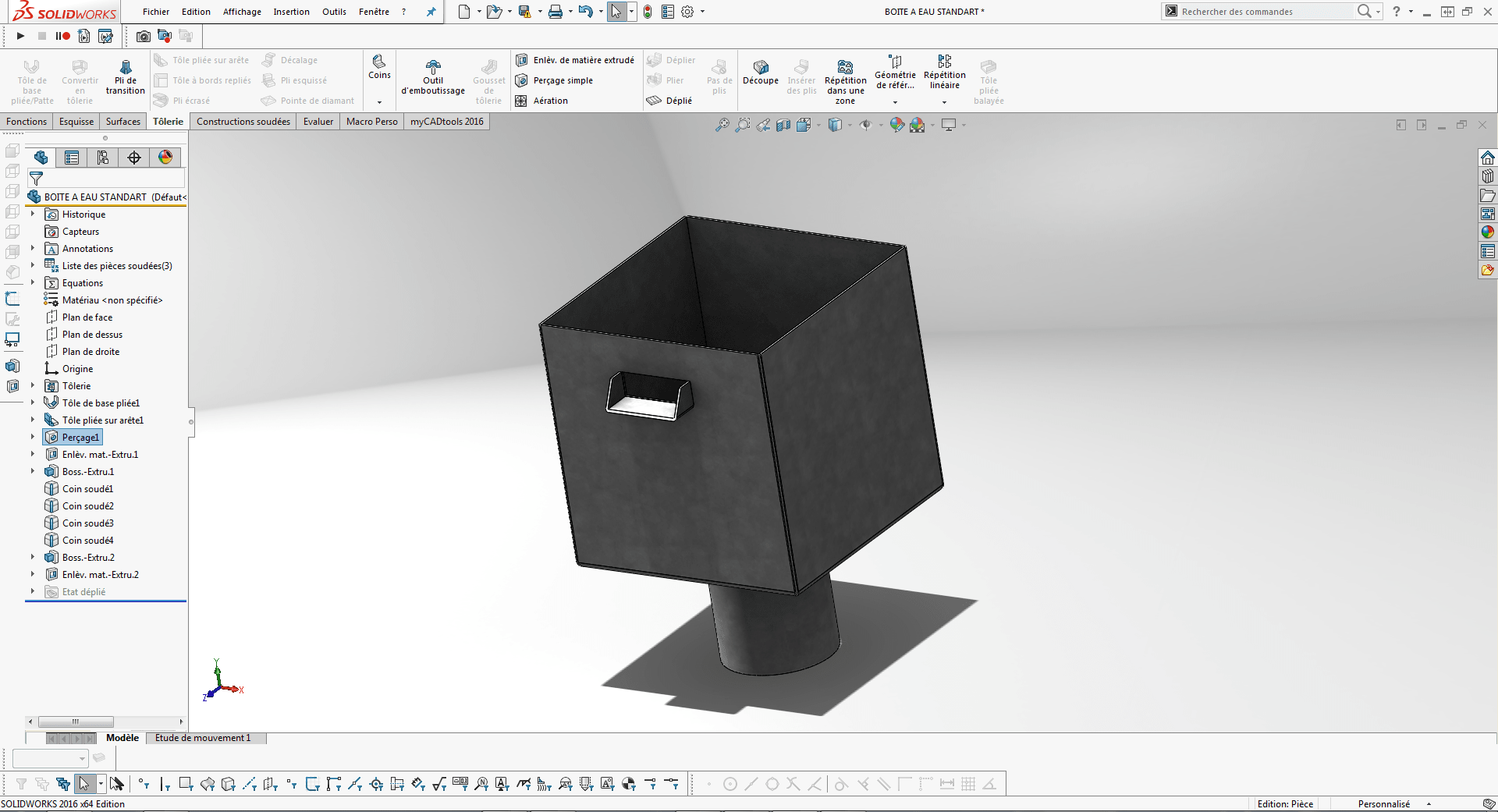
Task: Click the Pli de transition tool
Action: [x=125, y=76]
